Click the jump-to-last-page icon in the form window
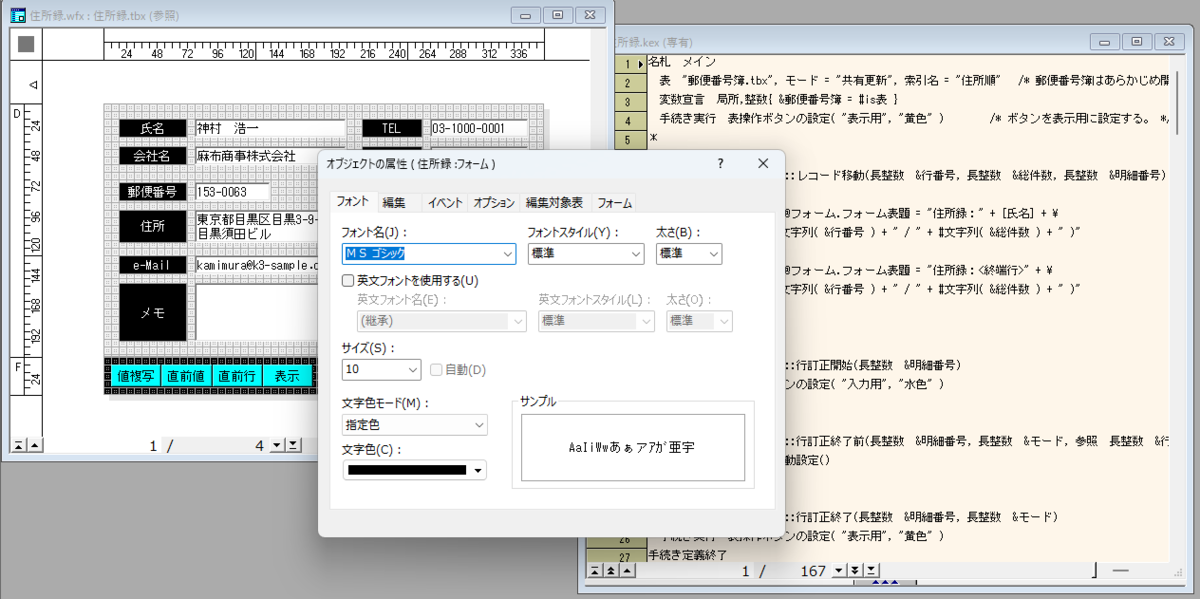This screenshot has height=599, width=1200. click(293, 444)
